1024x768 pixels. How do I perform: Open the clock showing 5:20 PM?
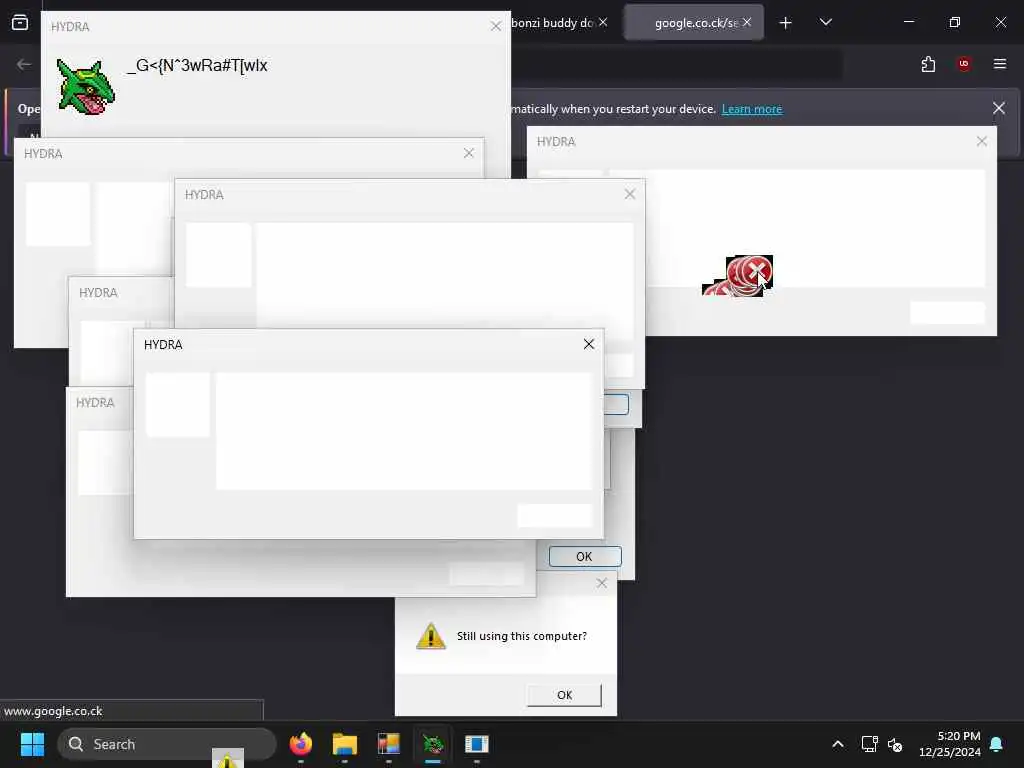point(950,744)
